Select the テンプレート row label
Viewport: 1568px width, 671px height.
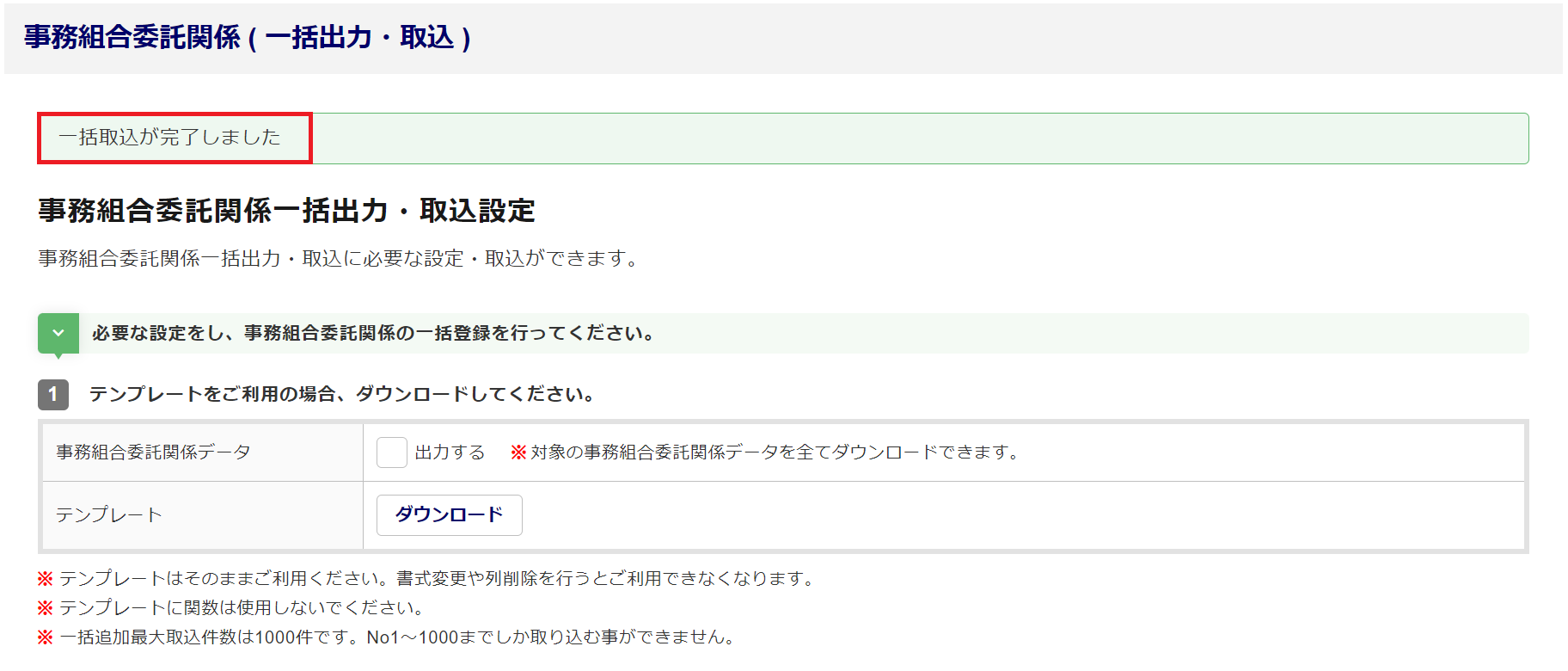(109, 515)
